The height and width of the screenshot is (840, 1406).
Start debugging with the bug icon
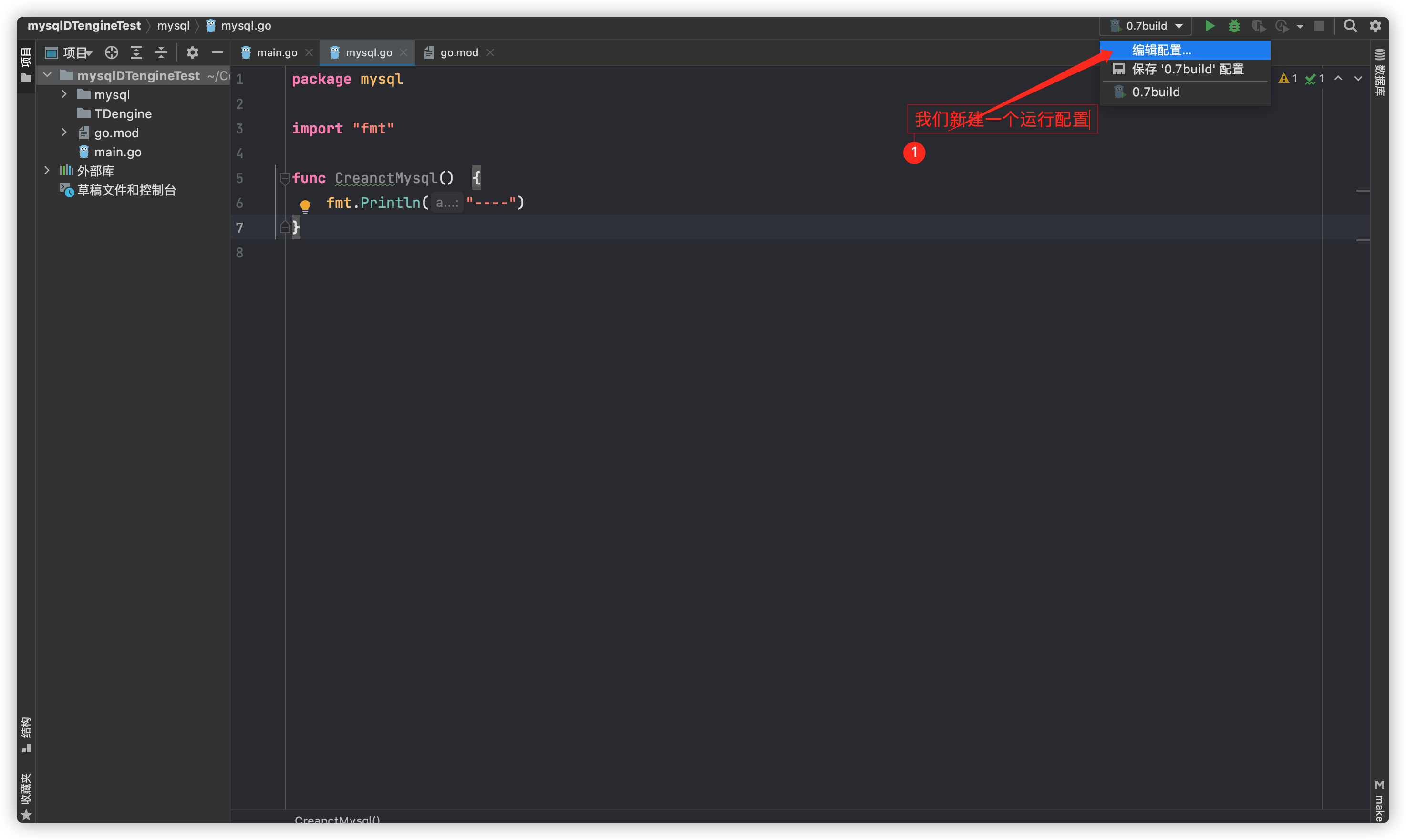(x=1234, y=26)
